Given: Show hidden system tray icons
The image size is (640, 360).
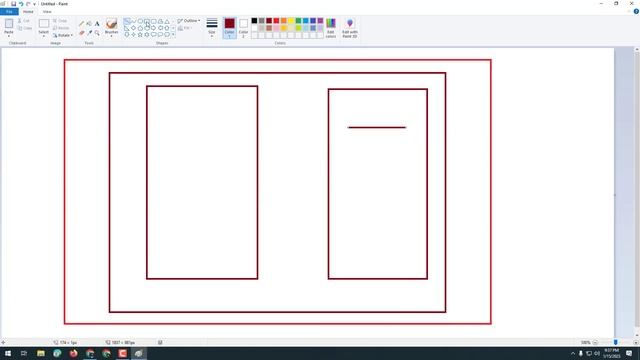Looking at the screenshot, I should coord(573,353).
